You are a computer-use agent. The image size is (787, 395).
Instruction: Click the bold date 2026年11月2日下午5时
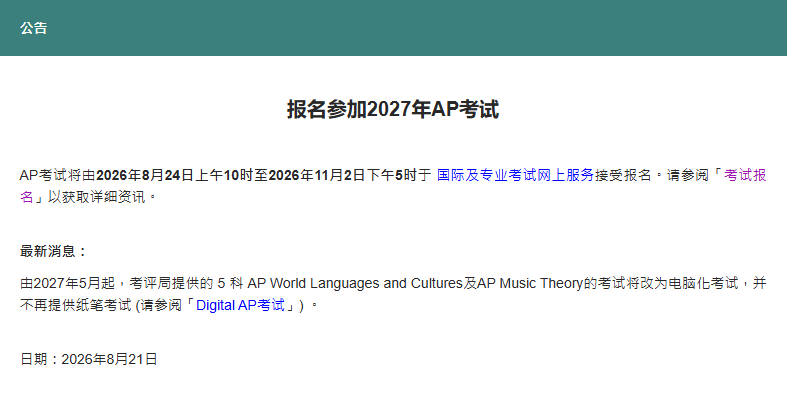click(344, 175)
